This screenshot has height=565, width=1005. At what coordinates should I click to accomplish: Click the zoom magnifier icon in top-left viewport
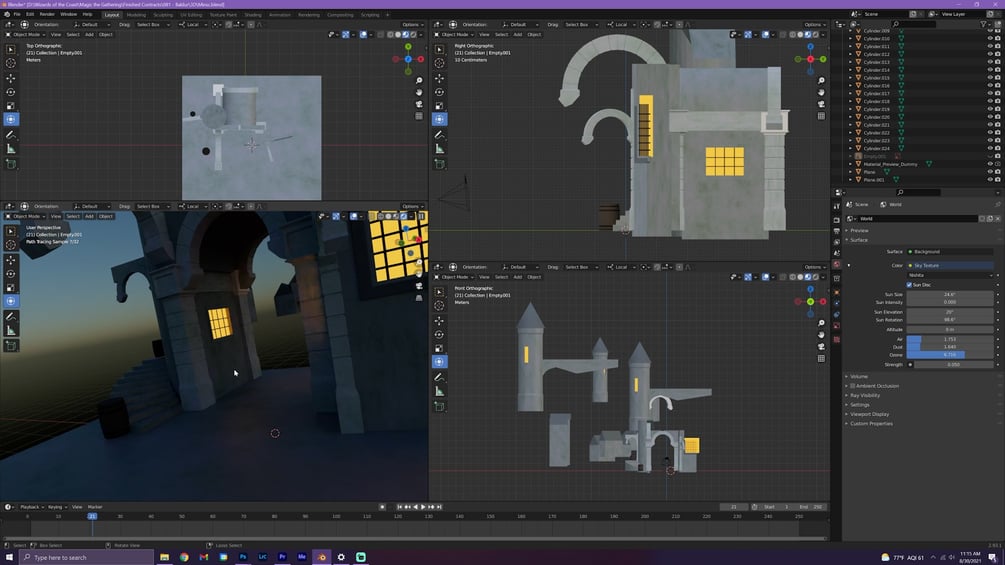coord(419,80)
